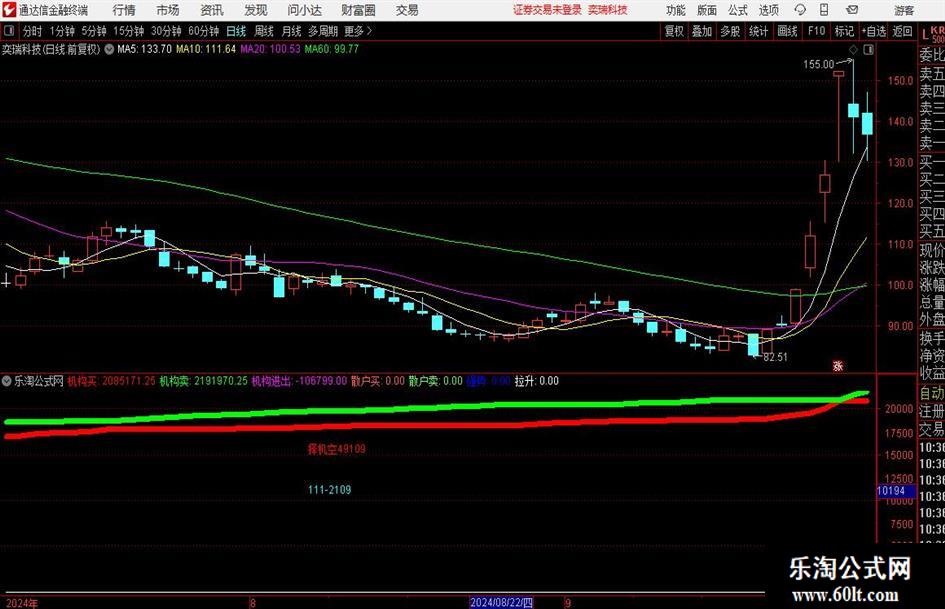
Task: Switch to the 月线 monthly tab
Action: point(291,31)
